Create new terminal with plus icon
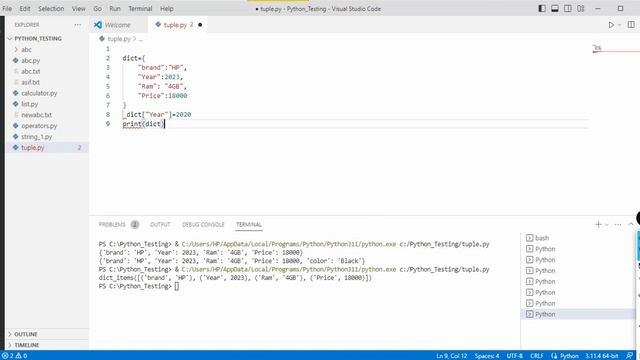 pyautogui.click(x=598, y=224)
